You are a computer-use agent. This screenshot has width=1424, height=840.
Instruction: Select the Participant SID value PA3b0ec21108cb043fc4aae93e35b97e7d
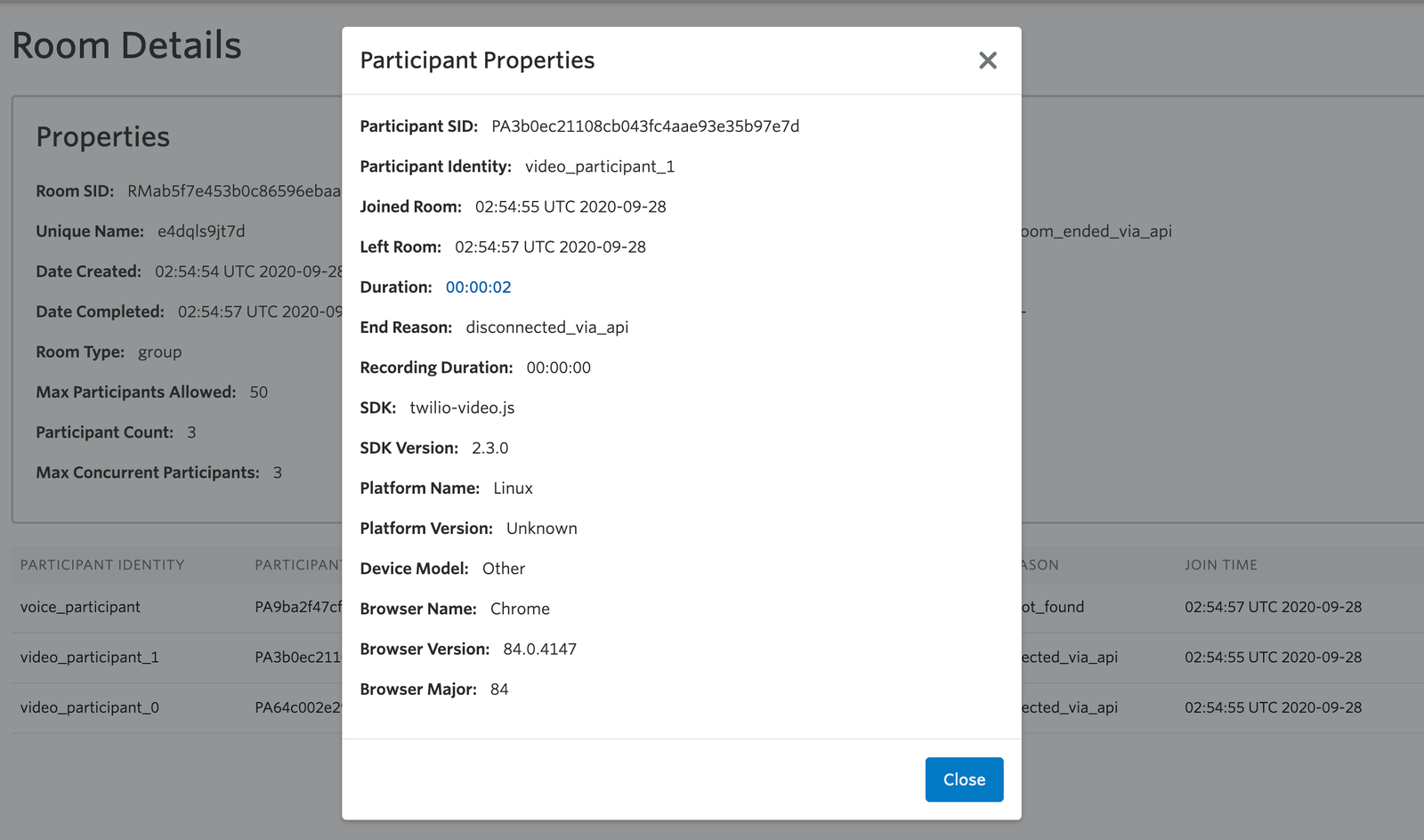(x=645, y=126)
